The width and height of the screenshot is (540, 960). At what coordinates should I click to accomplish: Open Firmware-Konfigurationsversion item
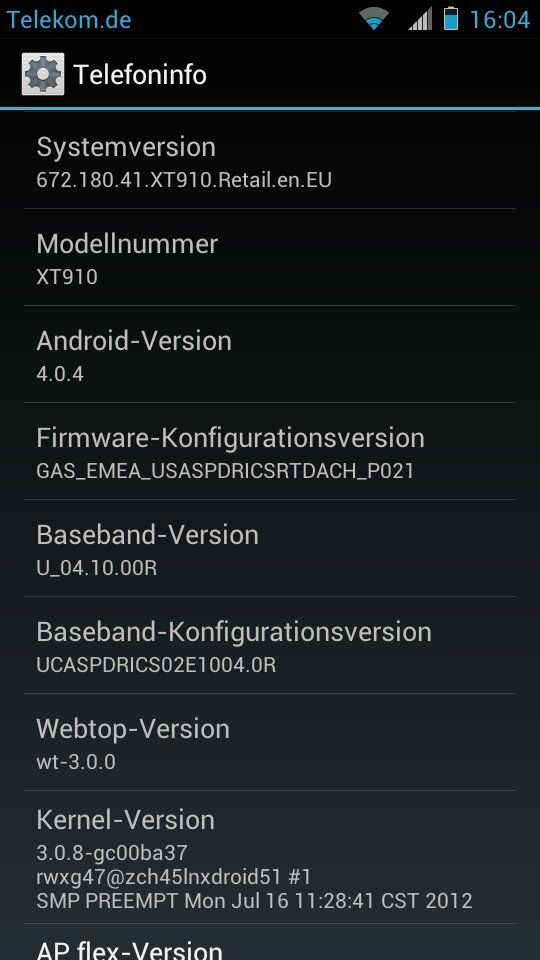269,451
